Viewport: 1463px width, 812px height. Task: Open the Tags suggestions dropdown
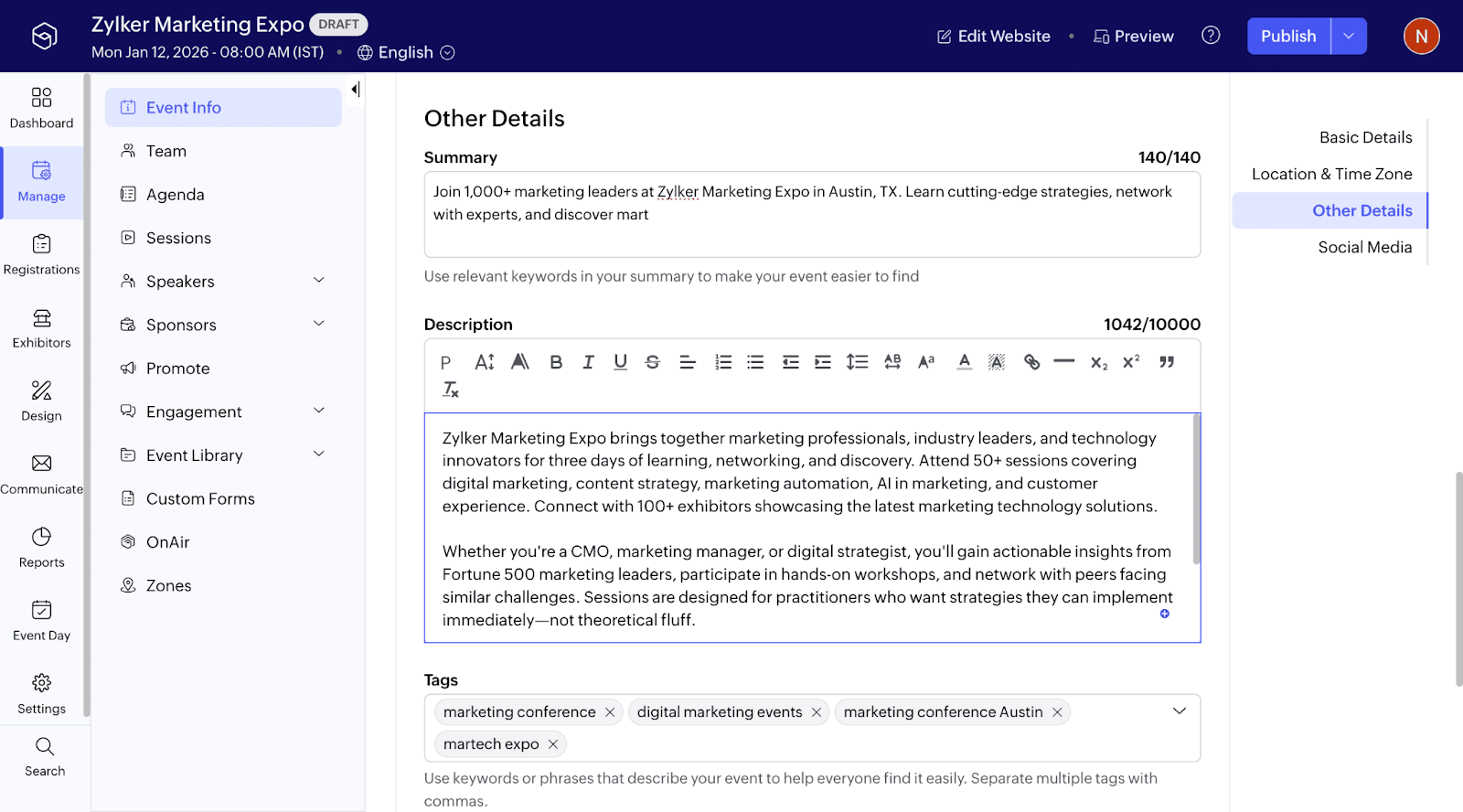(1180, 710)
